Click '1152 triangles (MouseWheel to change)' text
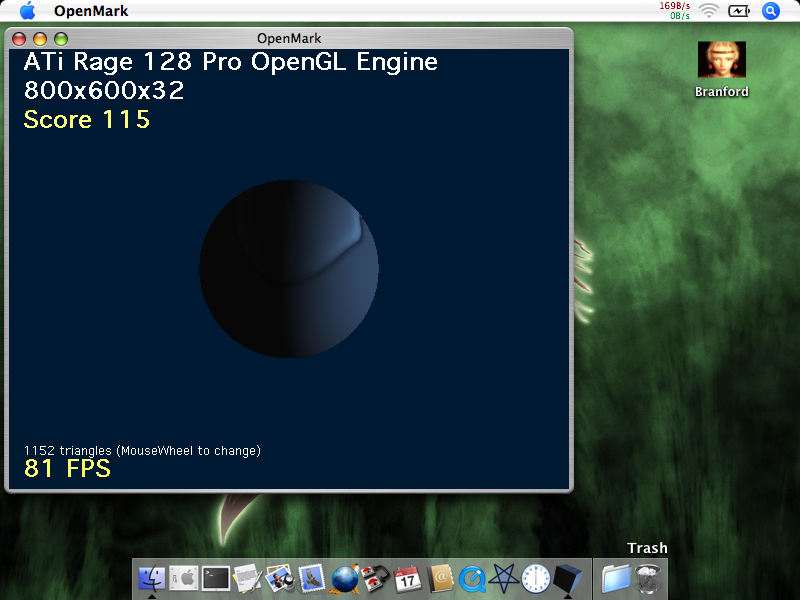This screenshot has height=600, width=800. pyautogui.click(x=142, y=451)
